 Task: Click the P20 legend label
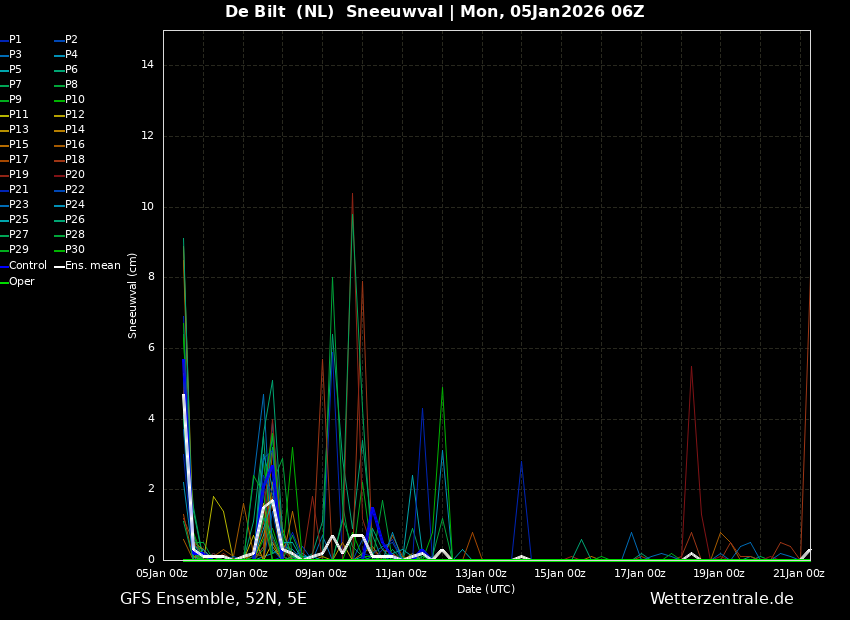pyautogui.click(x=69, y=175)
